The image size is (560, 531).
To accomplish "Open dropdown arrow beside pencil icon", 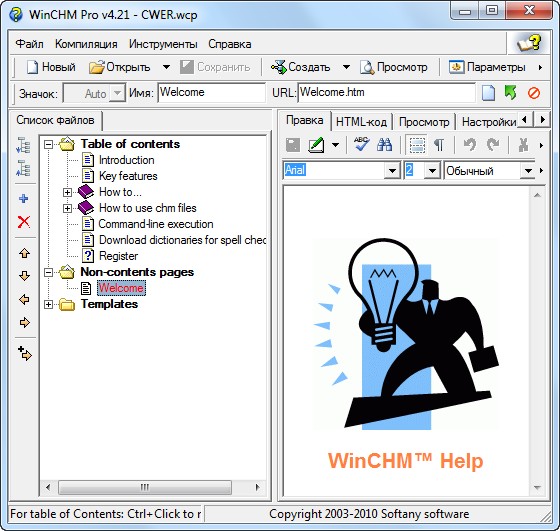I will 335,145.
